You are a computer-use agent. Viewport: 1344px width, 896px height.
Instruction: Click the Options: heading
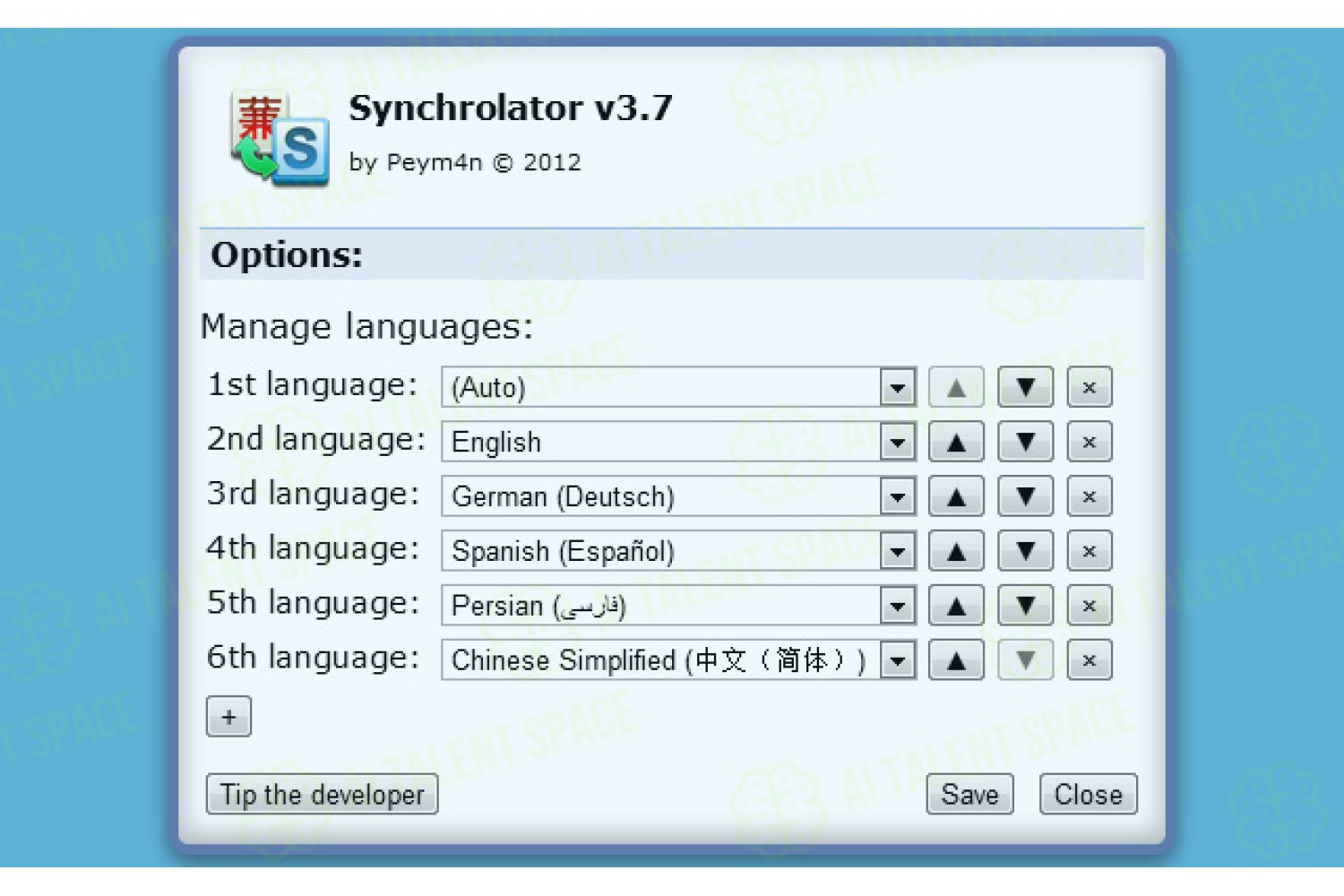(x=287, y=255)
